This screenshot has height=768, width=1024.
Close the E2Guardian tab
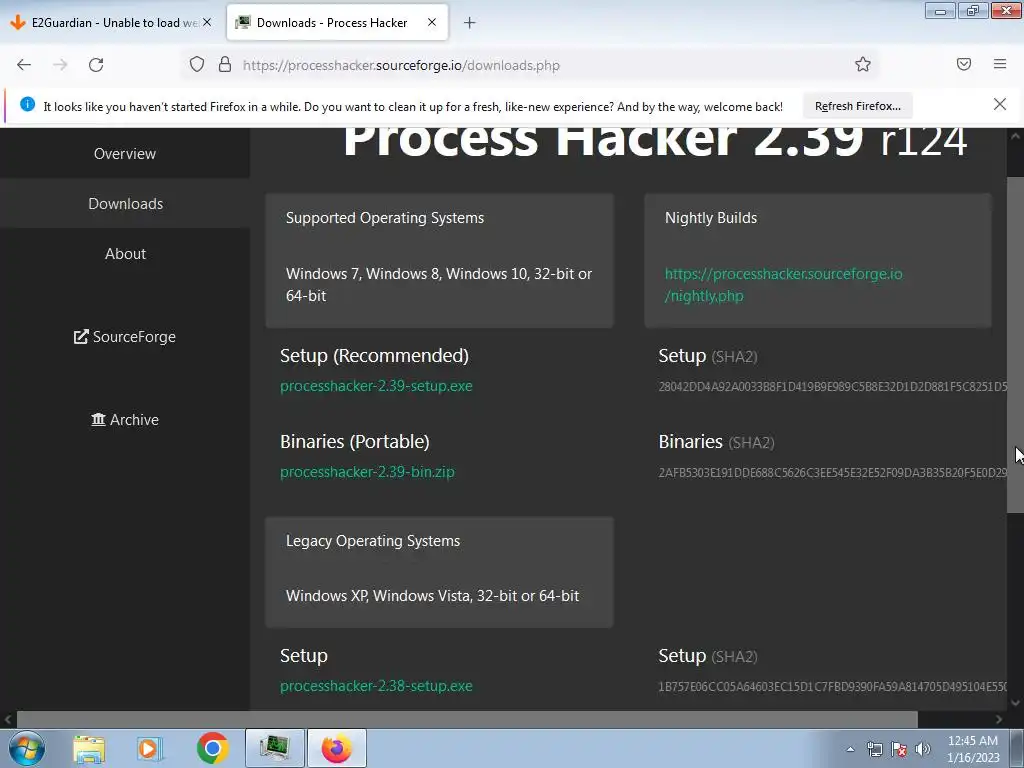pyautogui.click(x=207, y=22)
